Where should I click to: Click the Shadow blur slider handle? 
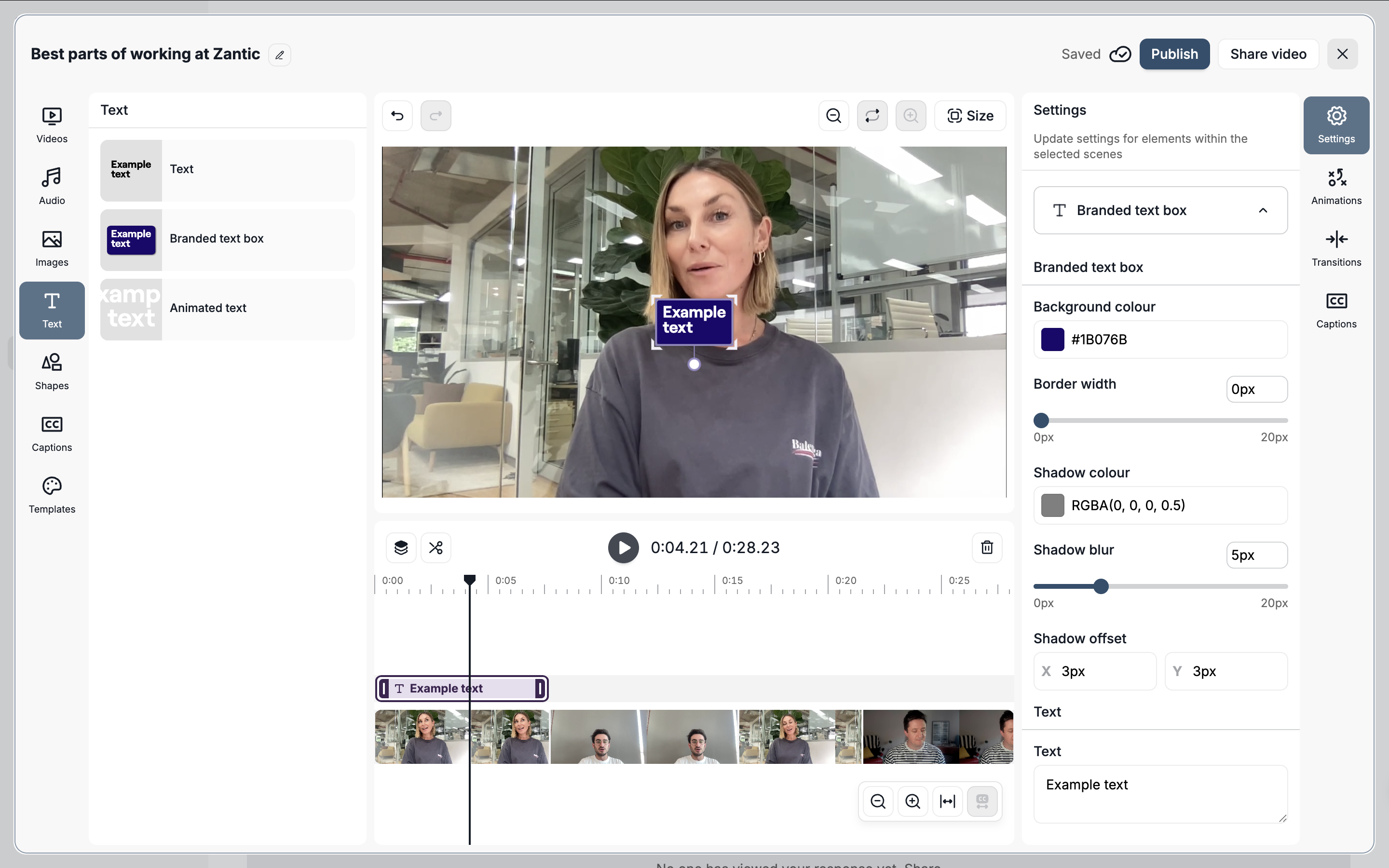pos(1101,586)
